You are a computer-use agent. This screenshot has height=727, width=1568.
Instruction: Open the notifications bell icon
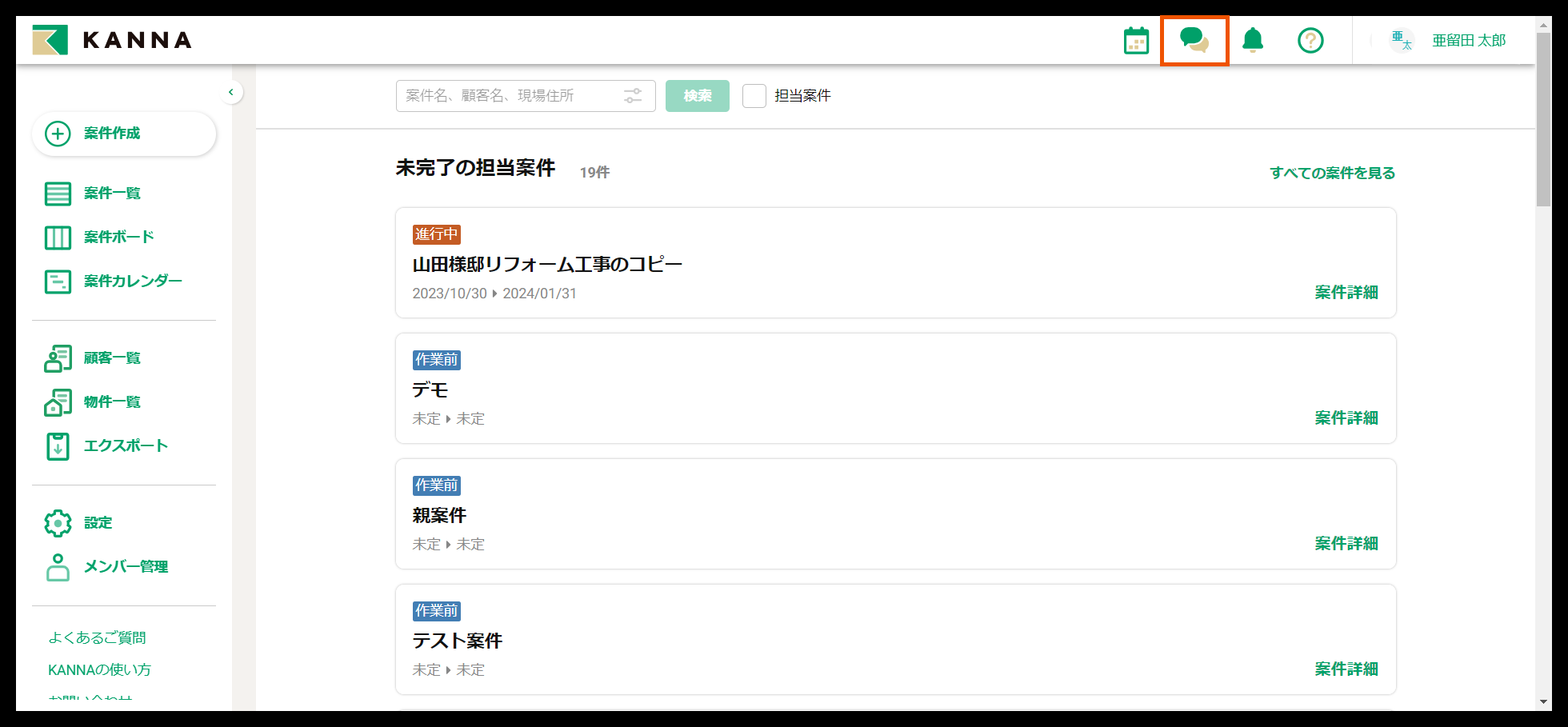1252,40
